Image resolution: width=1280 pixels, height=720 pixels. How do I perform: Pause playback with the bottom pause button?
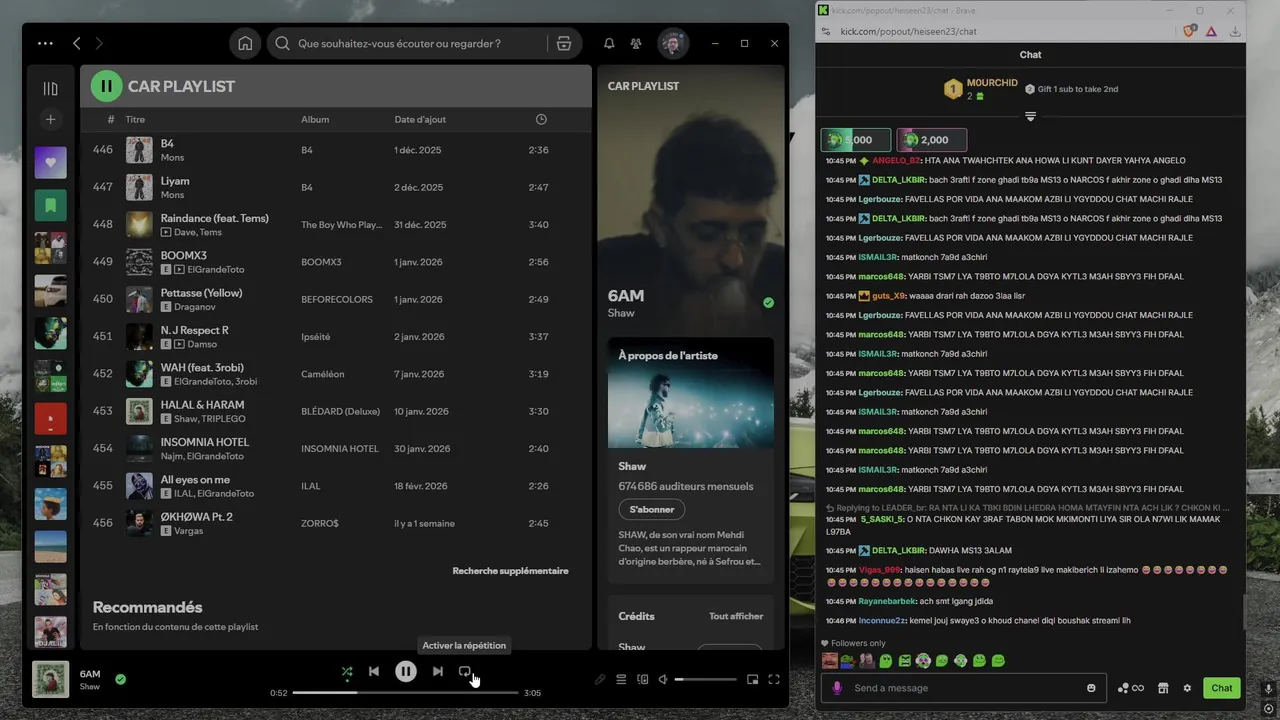click(406, 672)
